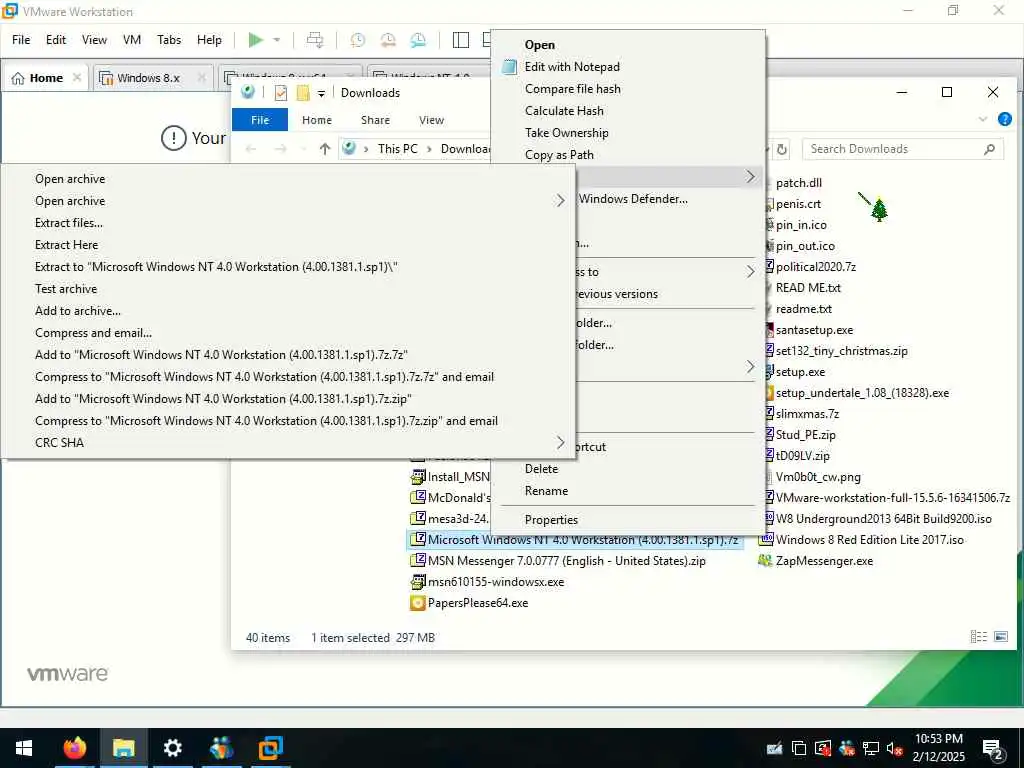Open the blue File tab in Explorer
Screen dimensions: 1024x768
[x=260, y=120]
